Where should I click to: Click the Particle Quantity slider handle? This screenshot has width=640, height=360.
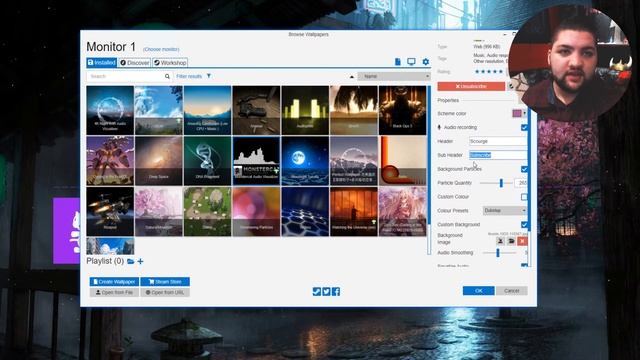tap(501, 183)
